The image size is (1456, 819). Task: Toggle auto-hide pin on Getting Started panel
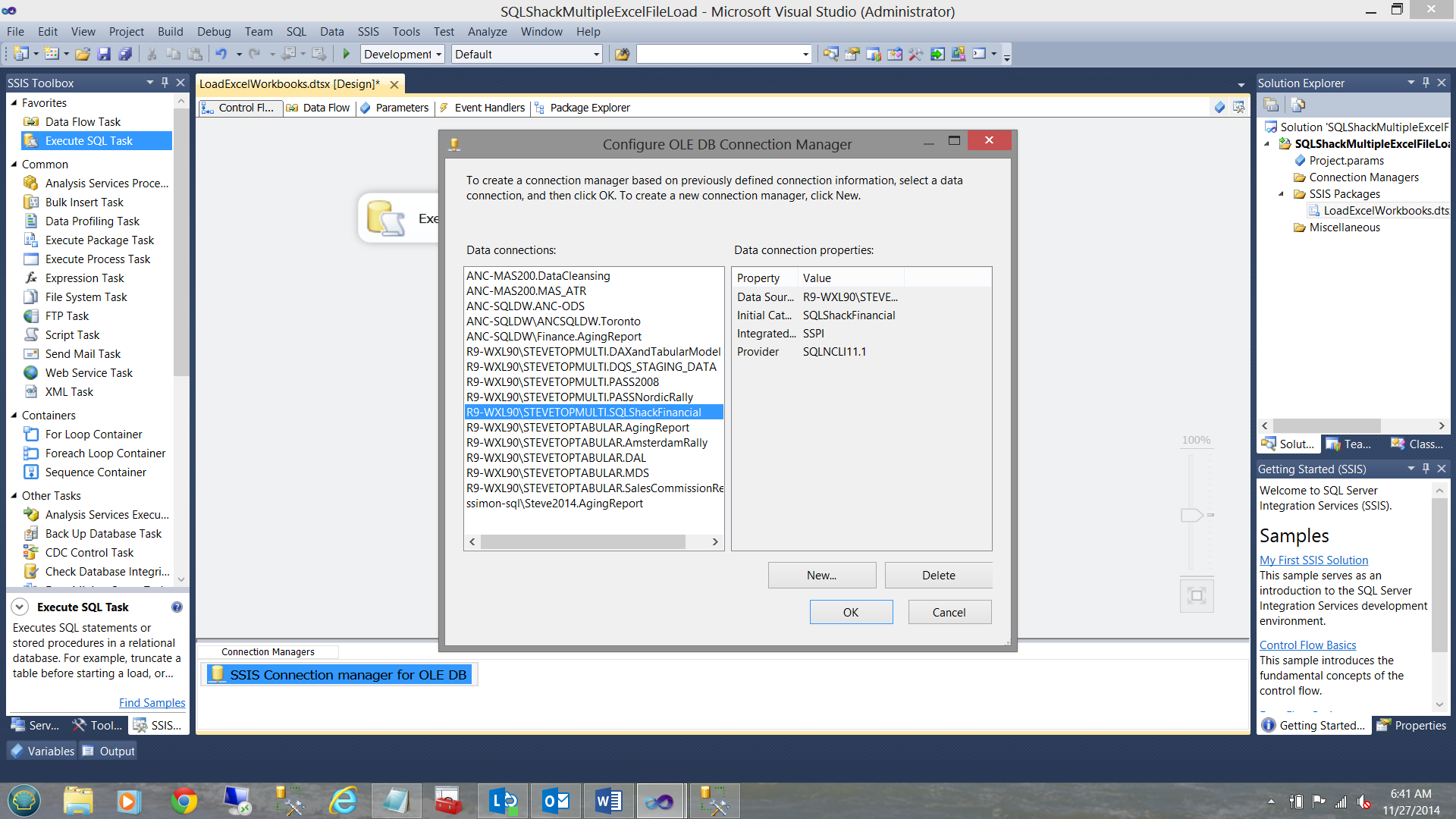click(x=1426, y=469)
